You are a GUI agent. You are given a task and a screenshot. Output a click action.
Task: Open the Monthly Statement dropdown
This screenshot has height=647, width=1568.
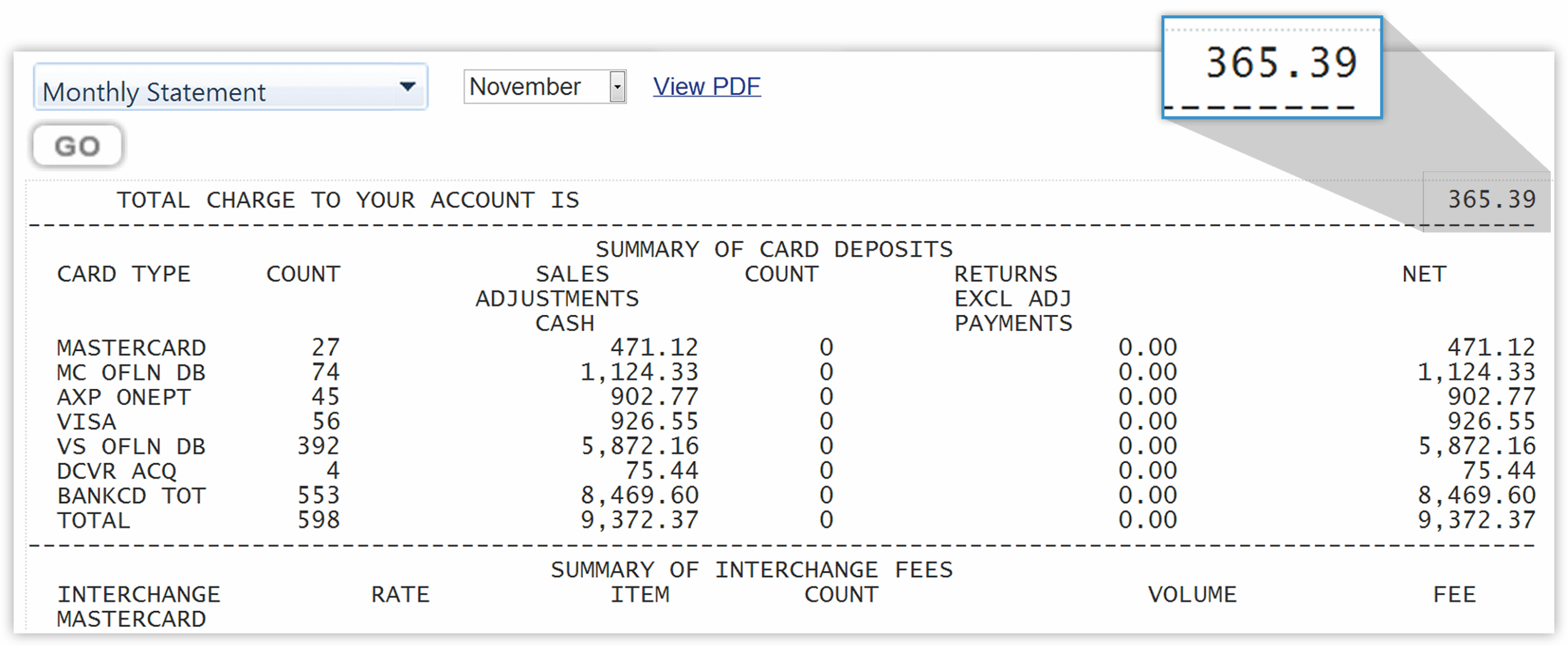pos(230,88)
